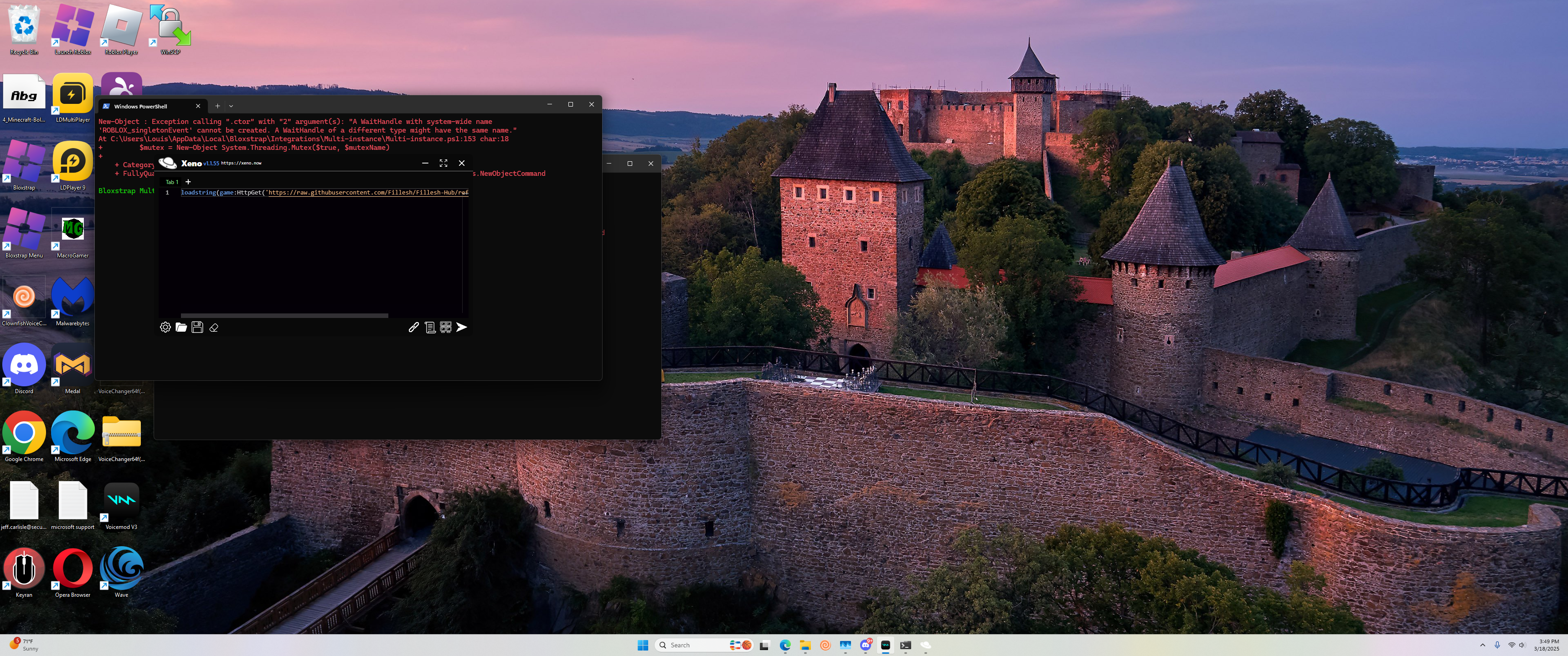The image size is (1568, 656).
Task: Add a new tab in Xeno editor
Action: tap(188, 182)
